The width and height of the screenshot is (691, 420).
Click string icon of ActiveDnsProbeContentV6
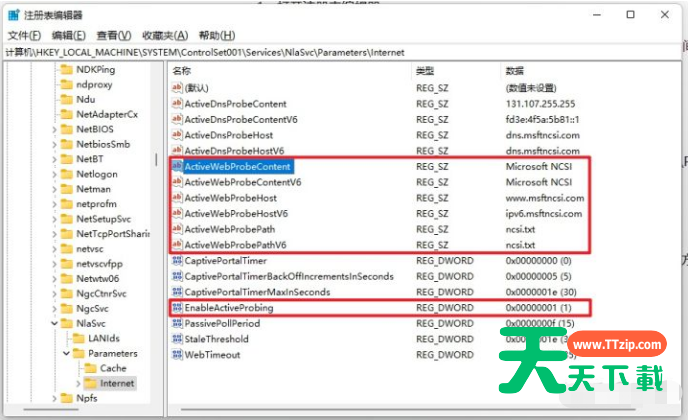point(177,119)
